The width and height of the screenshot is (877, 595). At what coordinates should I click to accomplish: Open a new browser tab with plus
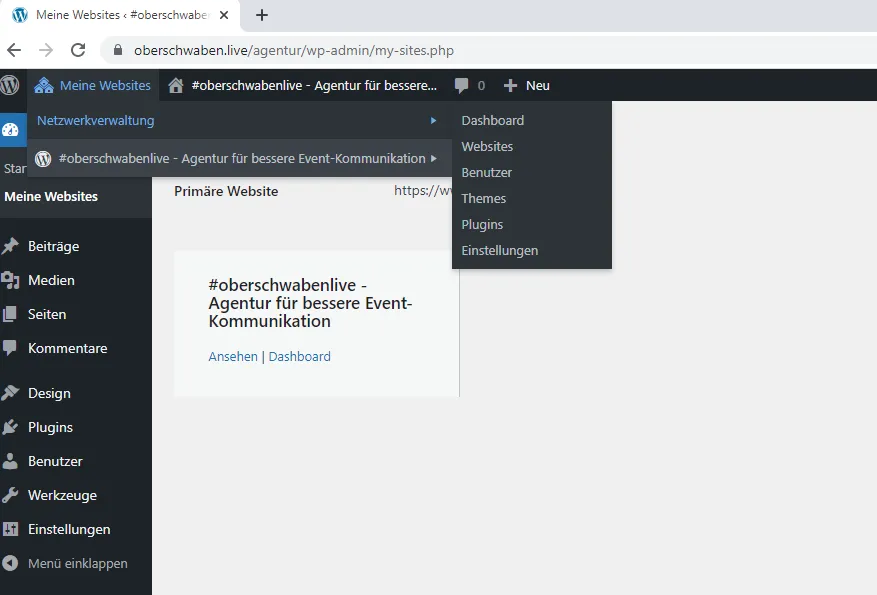(x=262, y=15)
